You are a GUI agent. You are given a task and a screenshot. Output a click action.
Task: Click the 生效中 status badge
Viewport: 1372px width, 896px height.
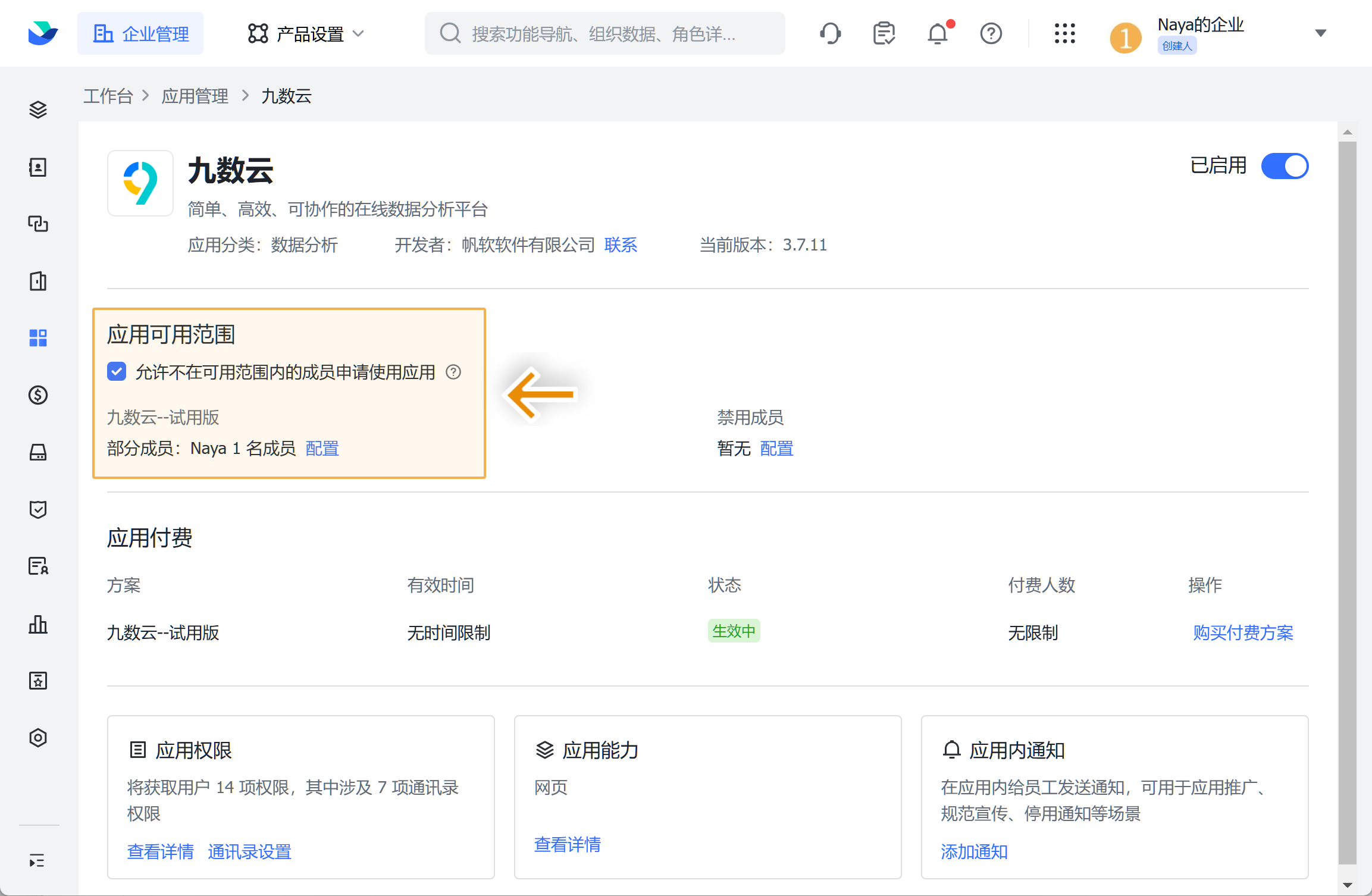click(734, 631)
